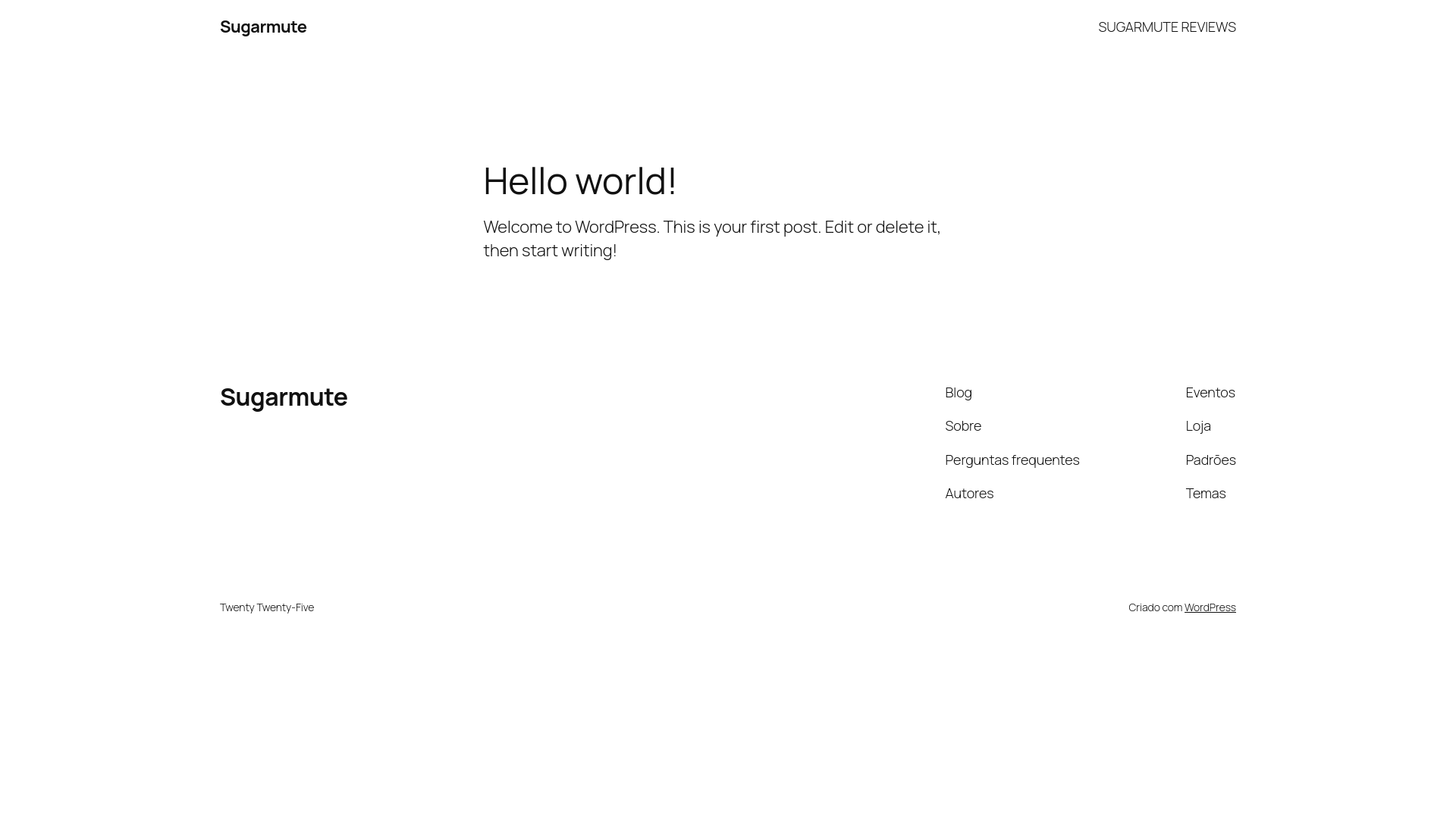Open the Hello world! post title
This screenshot has width=1456, height=819.
point(579,180)
